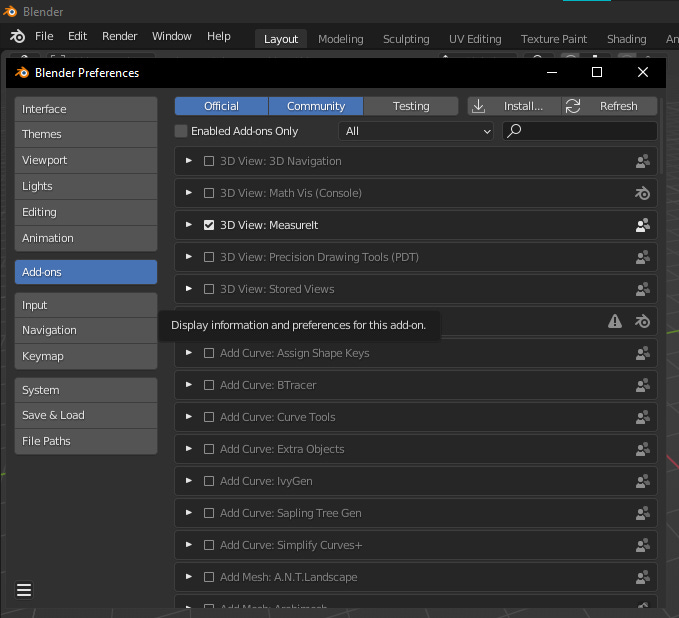Open the Help menu
The image size is (679, 618).
219,36
